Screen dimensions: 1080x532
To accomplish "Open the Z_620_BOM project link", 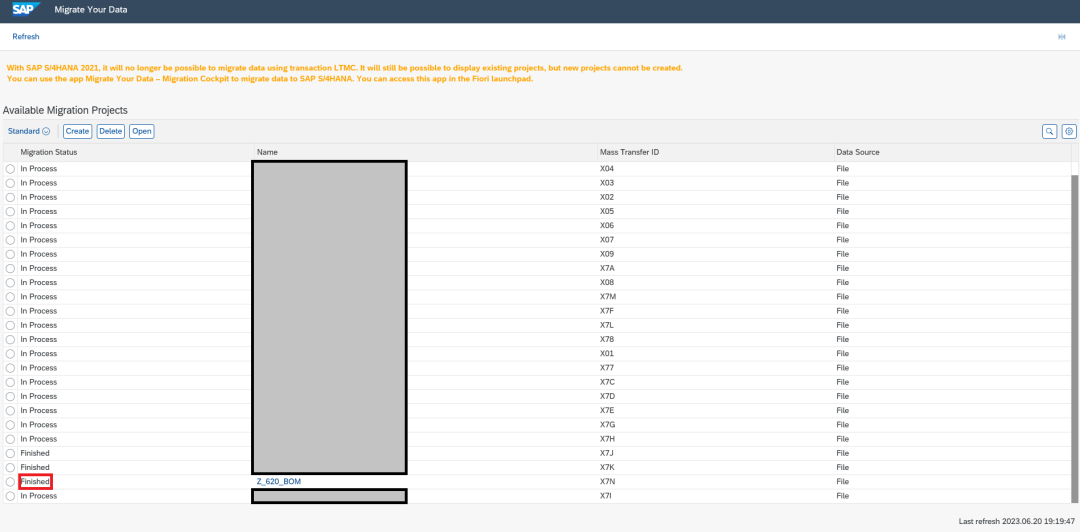I will [279, 482].
